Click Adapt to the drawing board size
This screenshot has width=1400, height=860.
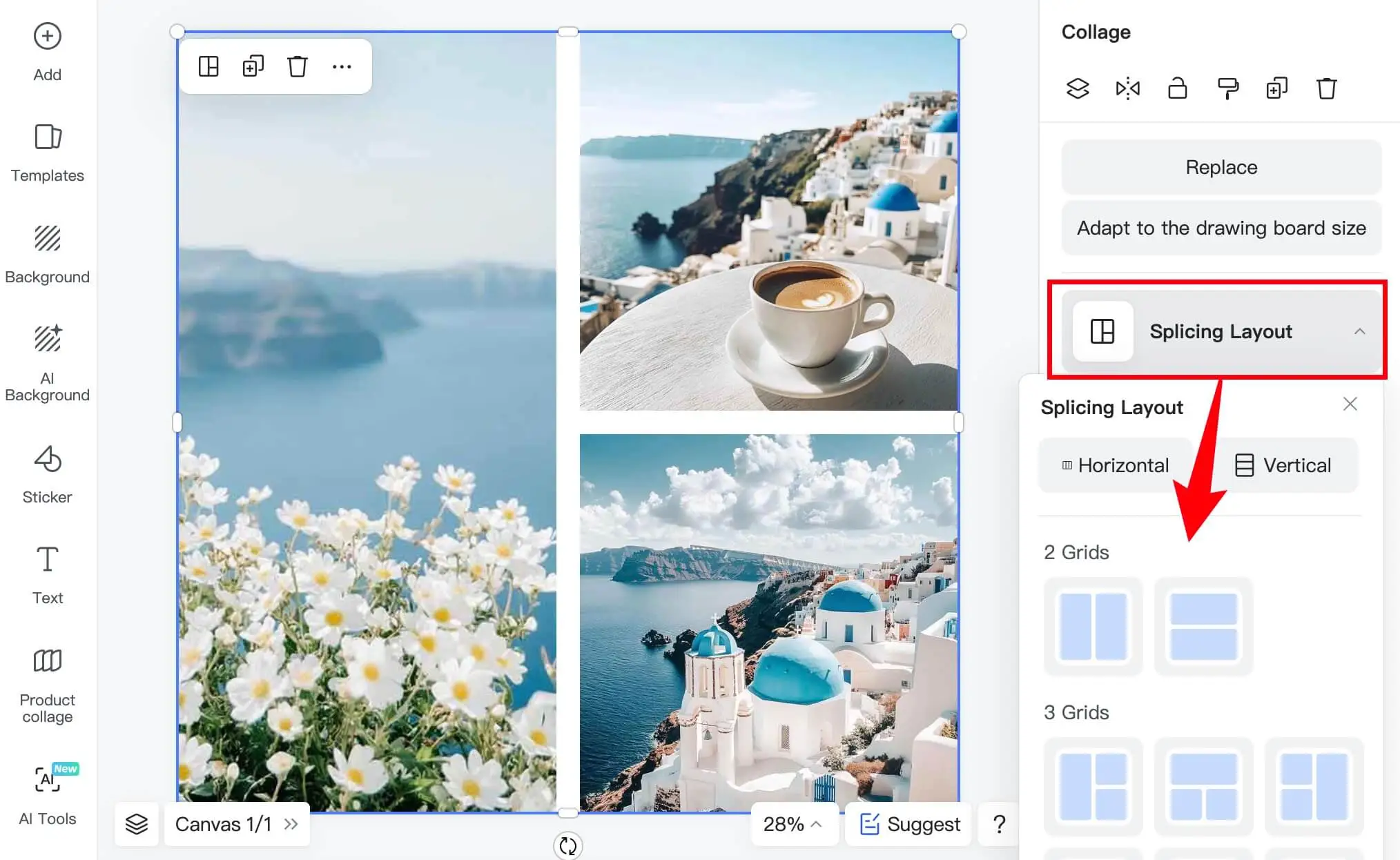coord(1221,228)
